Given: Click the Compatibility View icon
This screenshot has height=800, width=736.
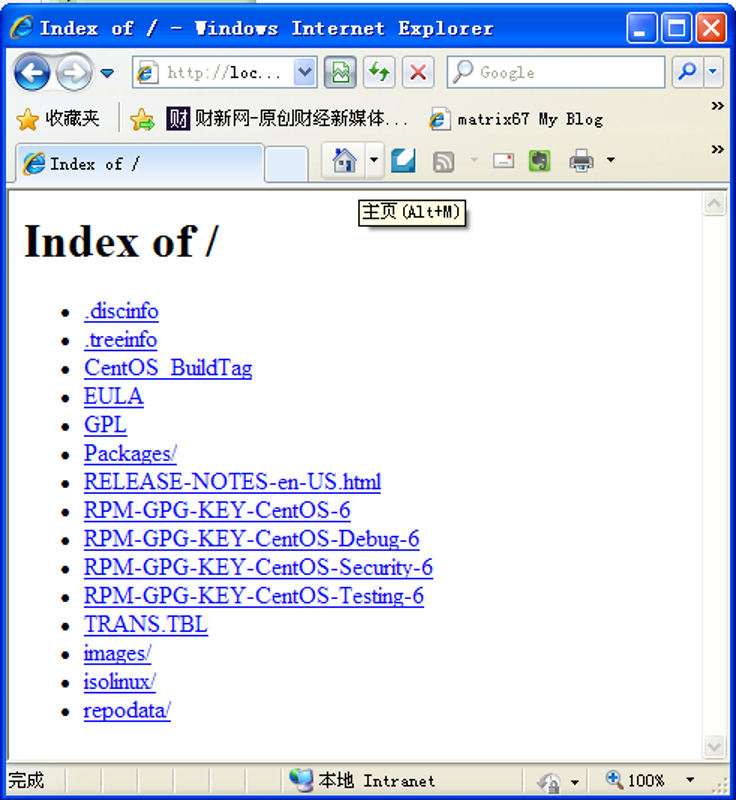Looking at the screenshot, I should 340,72.
